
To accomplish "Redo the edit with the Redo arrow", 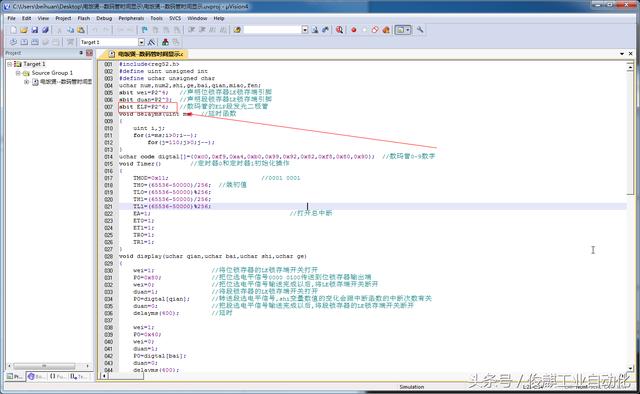I will click(x=106, y=30).
